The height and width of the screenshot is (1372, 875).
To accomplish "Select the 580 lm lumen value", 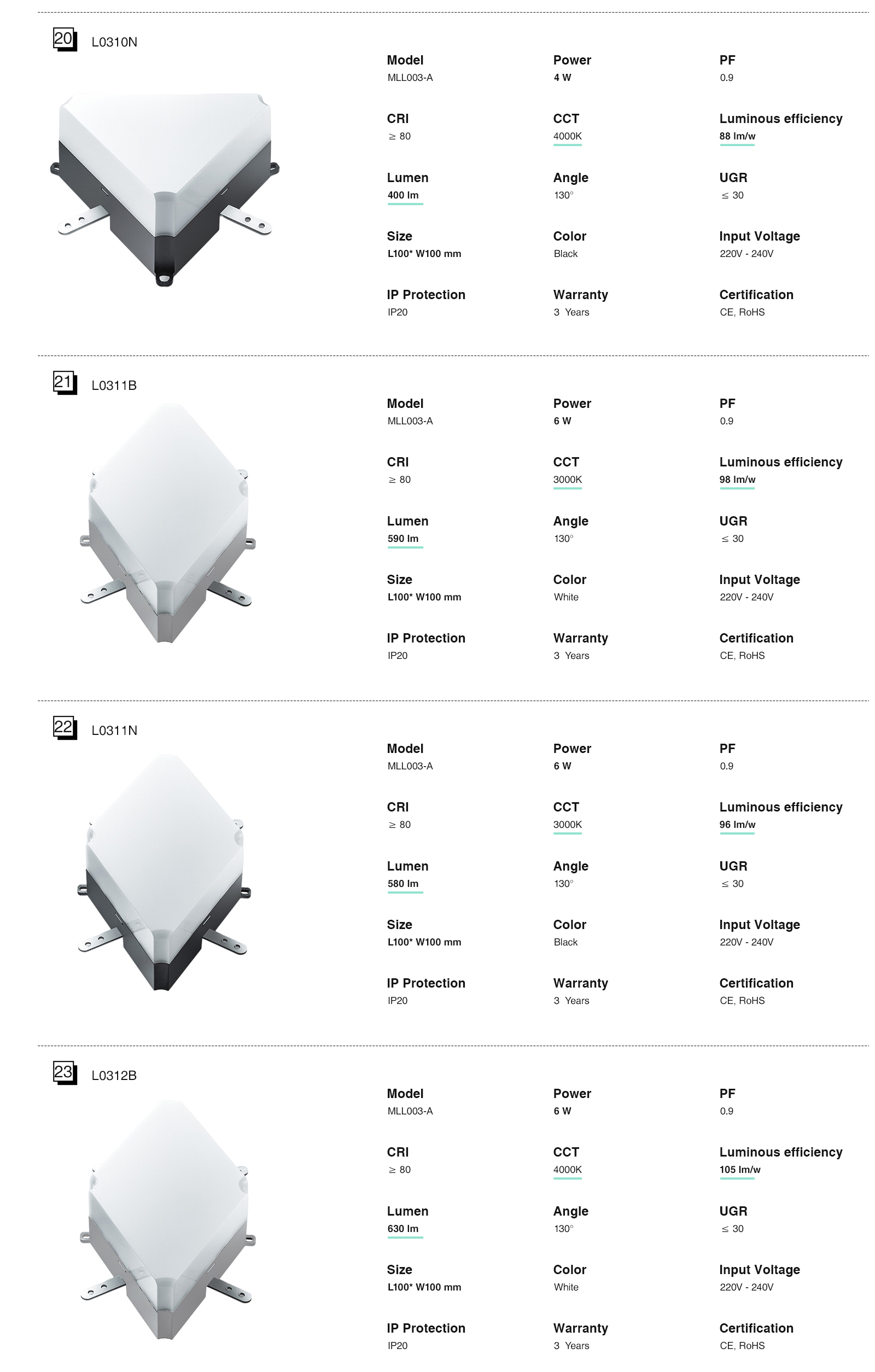I will click(x=402, y=884).
